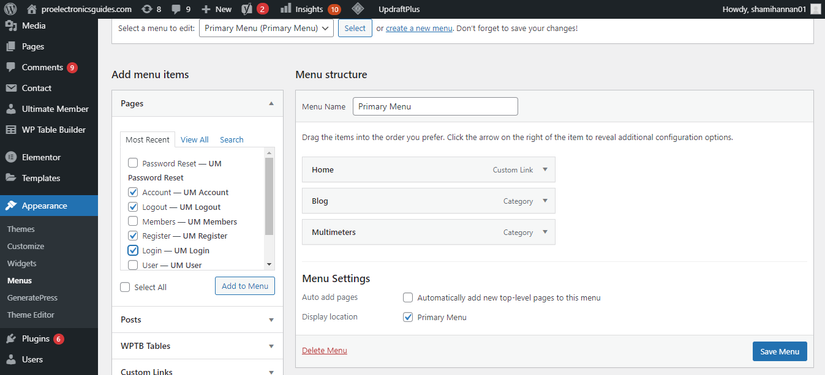Click the WordPress logo icon
This screenshot has width=825, height=375.
(10, 9)
